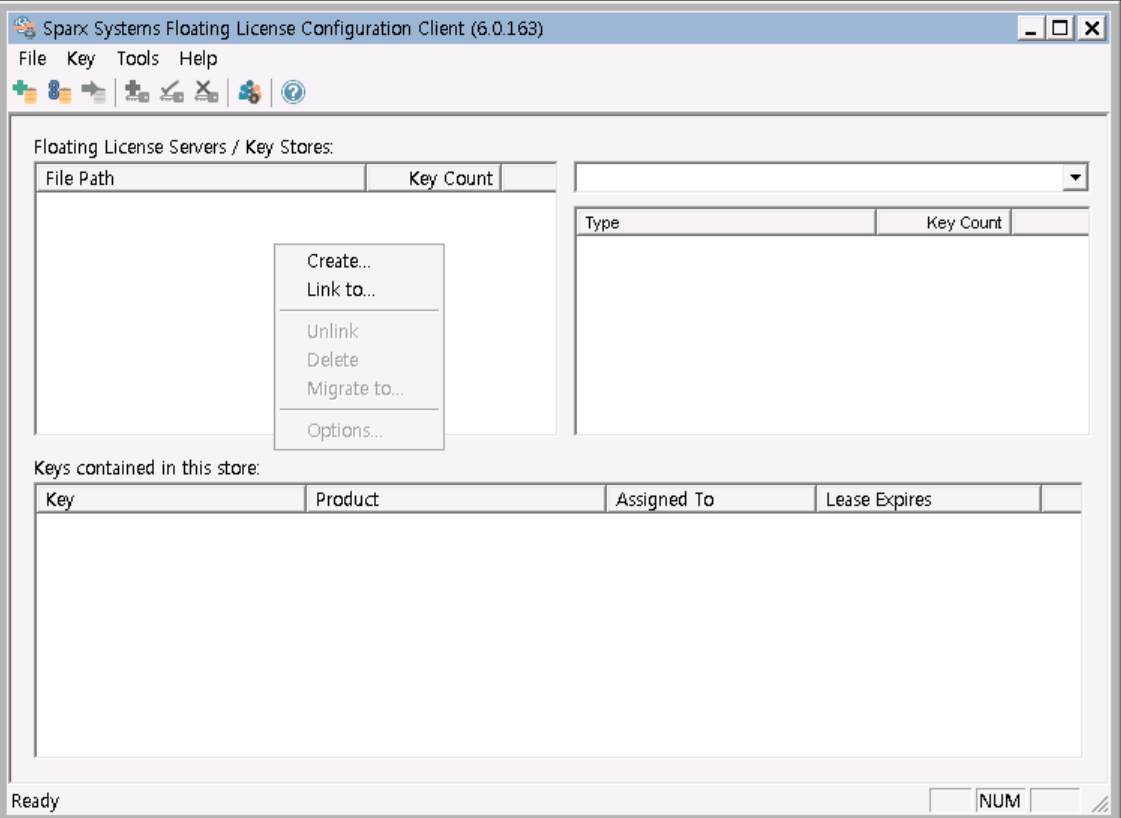
Task: Open the File menu
Action: point(32,59)
